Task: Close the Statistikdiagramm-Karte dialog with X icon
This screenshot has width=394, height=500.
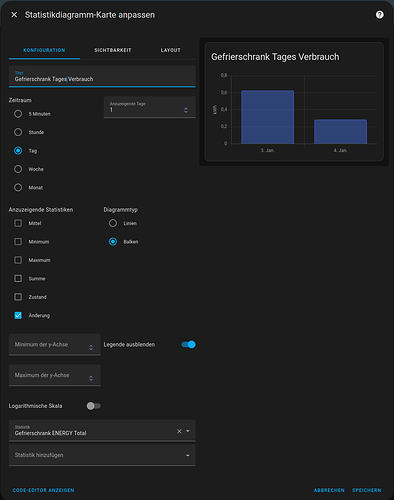Action: pyautogui.click(x=14, y=15)
